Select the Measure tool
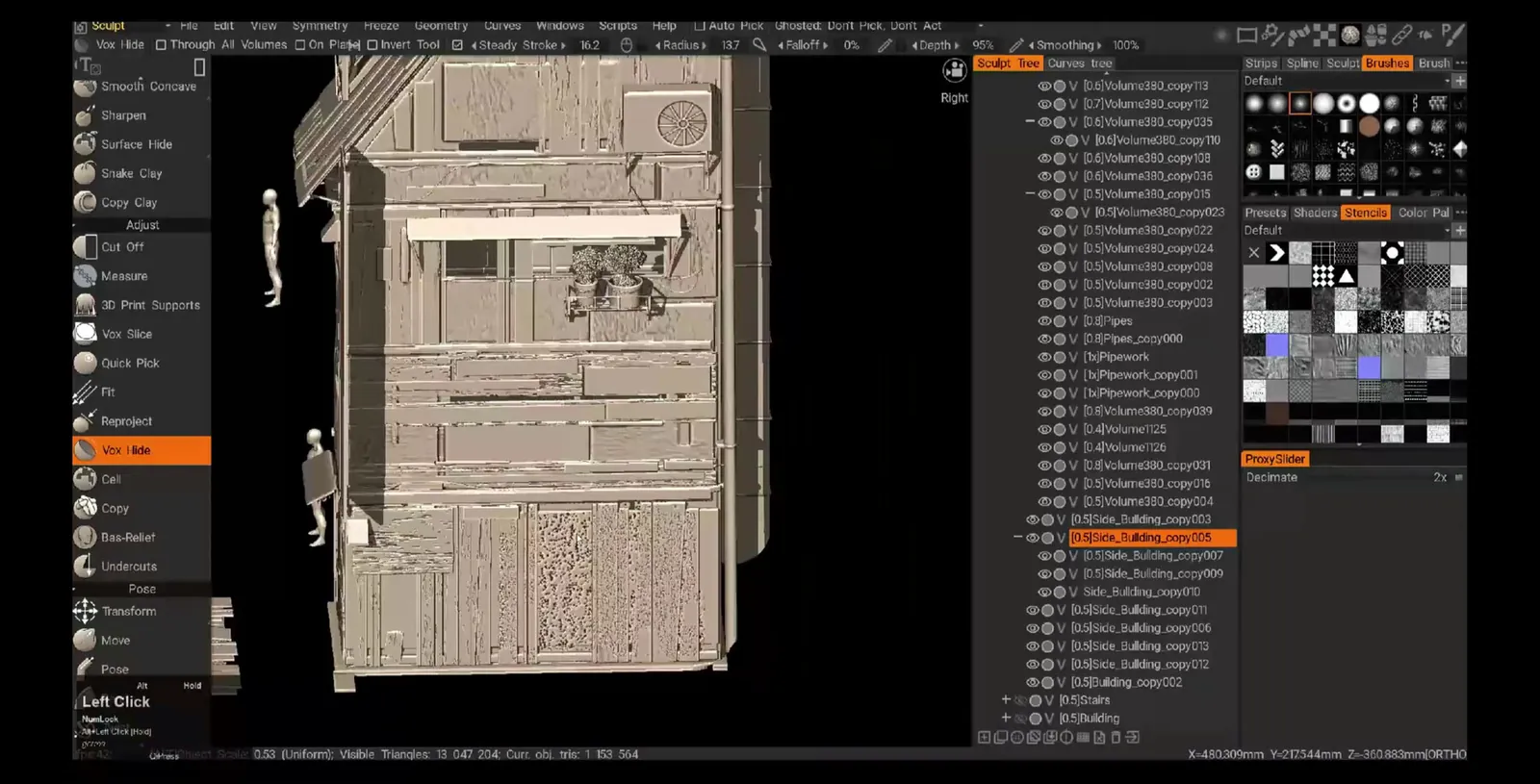This screenshot has width=1540, height=784. 141,276
